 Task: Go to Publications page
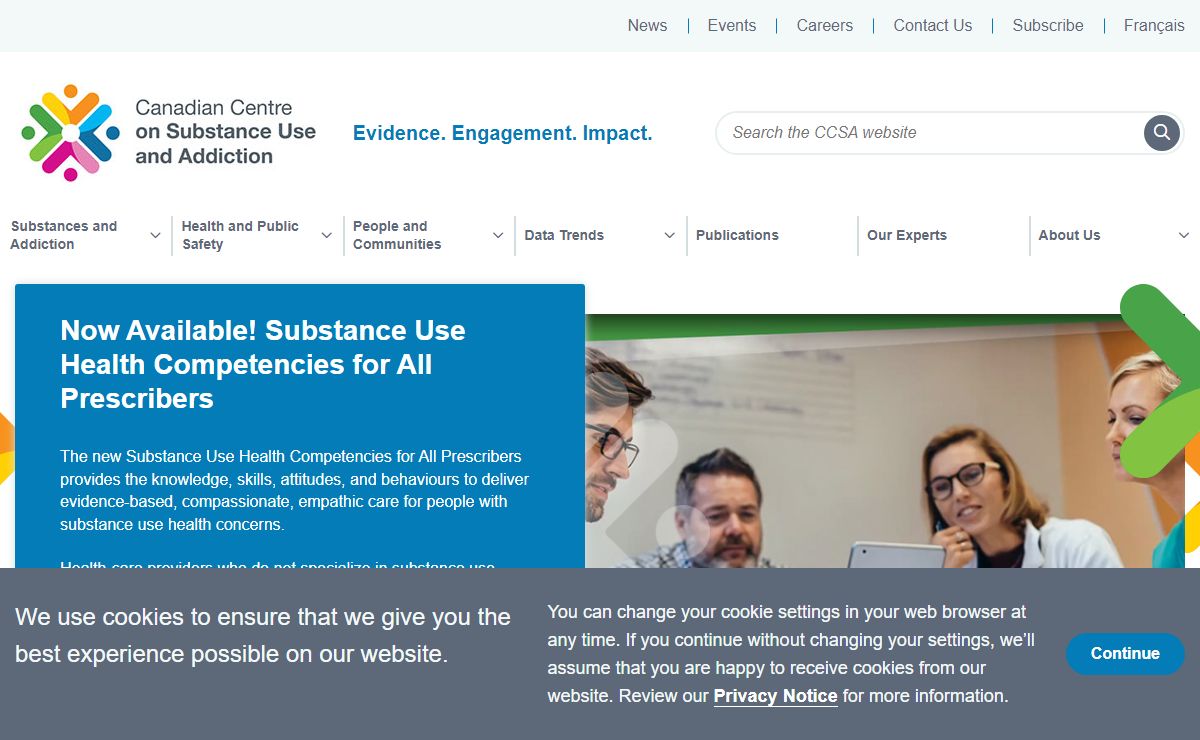coord(737,235)
